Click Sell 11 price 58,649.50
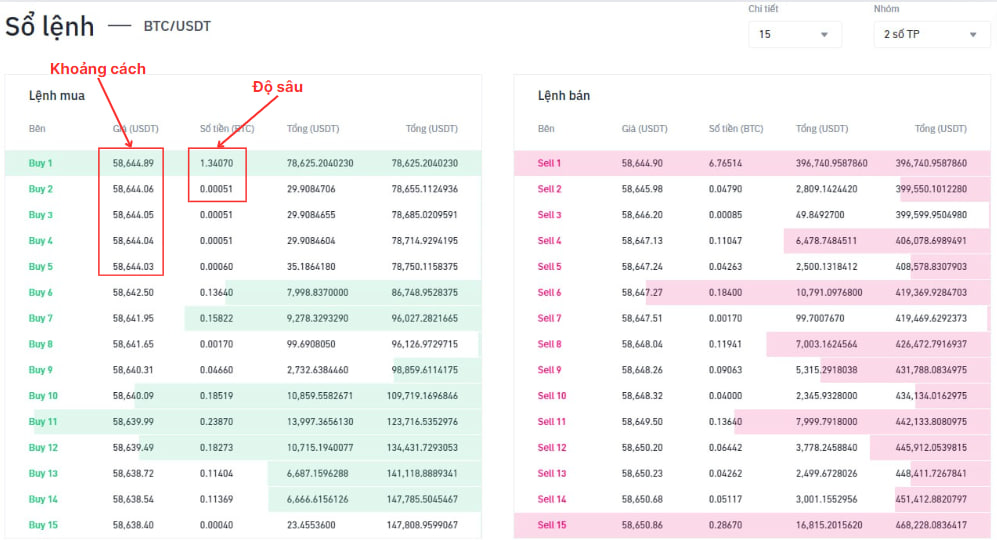Screen dimensions: 997x540 (642, 422)
